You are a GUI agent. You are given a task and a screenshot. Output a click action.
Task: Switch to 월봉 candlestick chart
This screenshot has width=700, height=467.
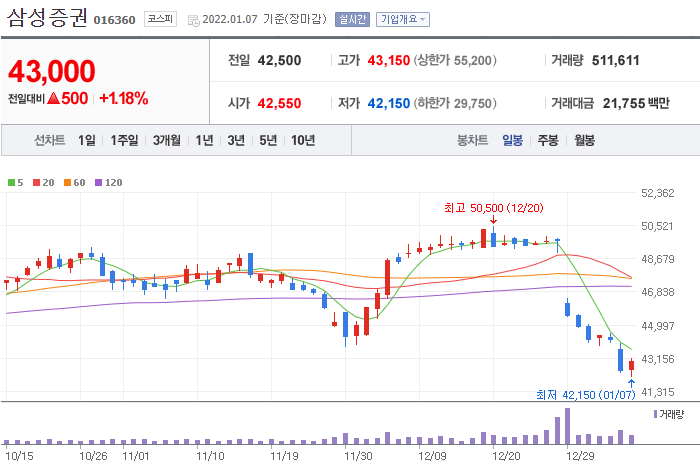[584, 140]
